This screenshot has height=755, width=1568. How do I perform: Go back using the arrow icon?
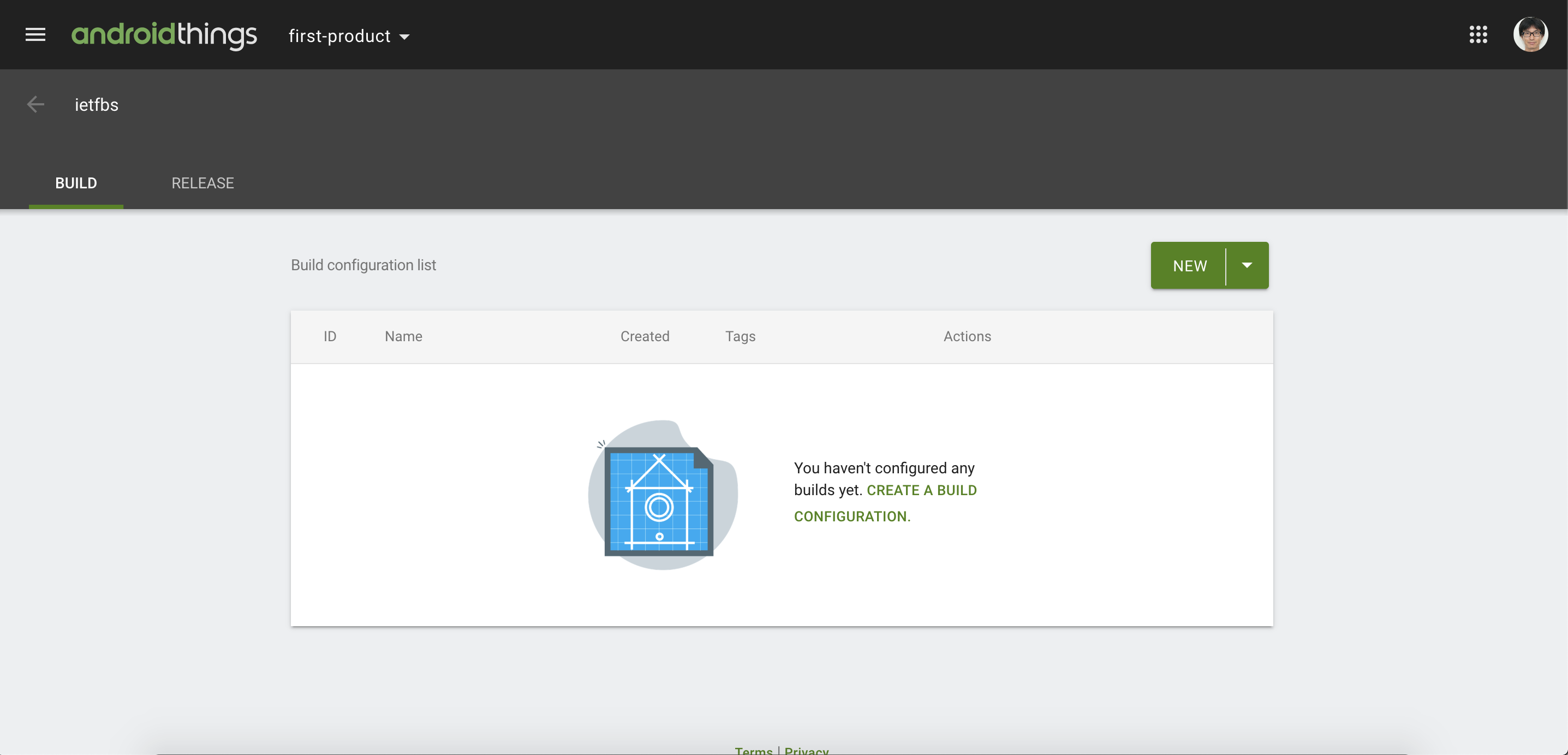pos(36,105)
